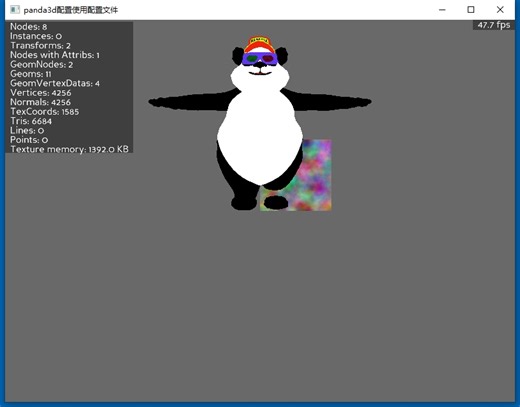Click the 'Instances: 0' stat line

pyautogui.click(x=36, y=36)
